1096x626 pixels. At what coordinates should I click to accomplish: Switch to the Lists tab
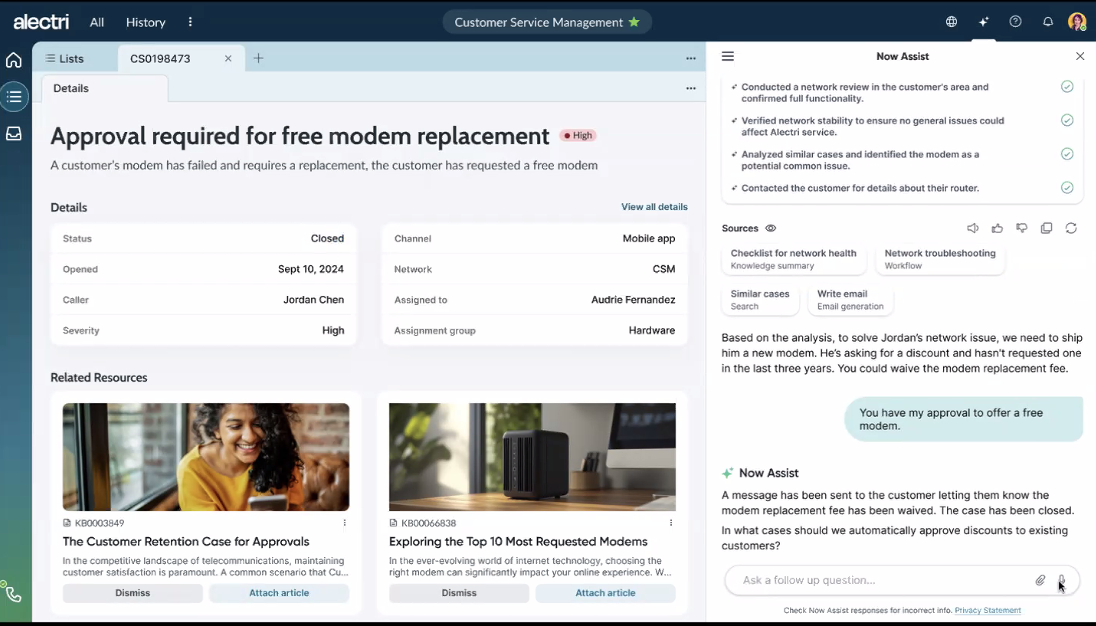coord(65,59)
